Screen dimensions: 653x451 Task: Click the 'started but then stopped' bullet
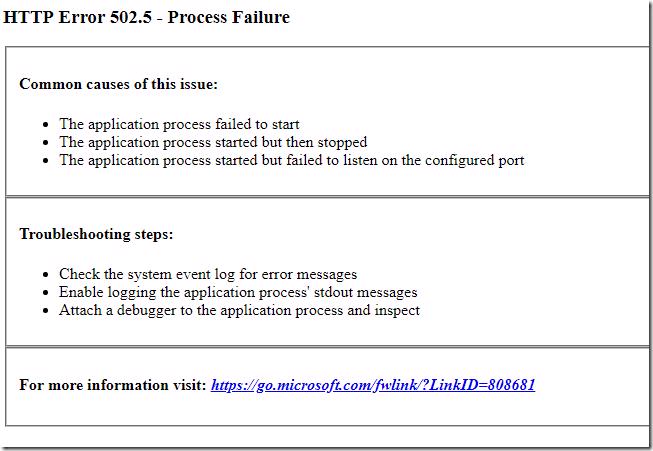tap(213, 142)
